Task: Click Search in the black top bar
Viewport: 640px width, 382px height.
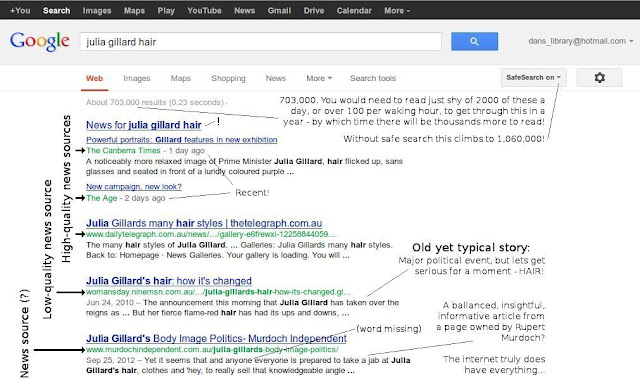Action: 56,11
